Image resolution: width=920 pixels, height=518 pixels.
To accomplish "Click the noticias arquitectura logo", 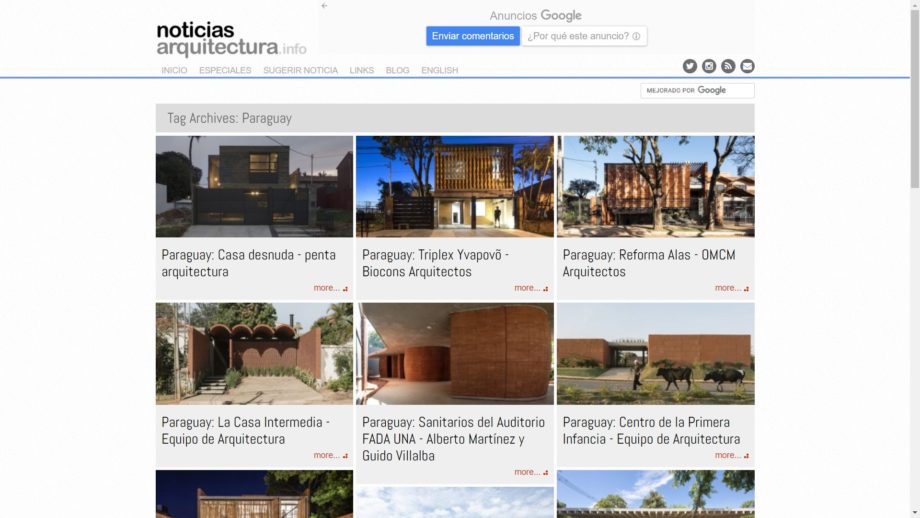I will click(231, 39).
